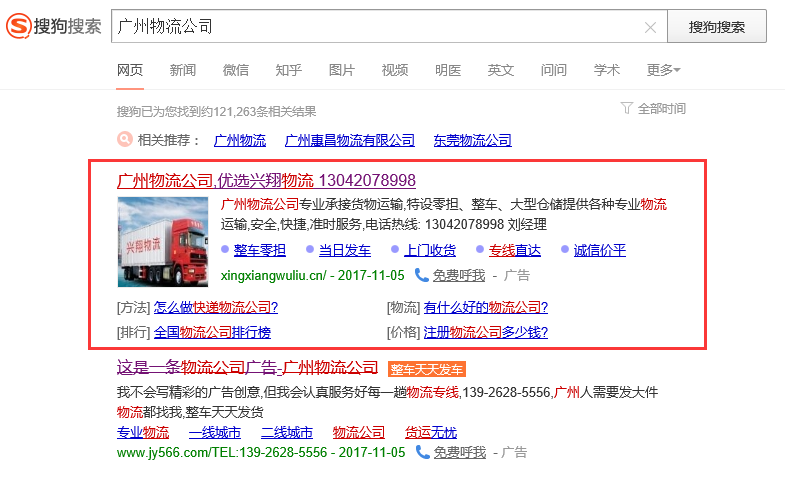Clear the search box with X icon
Screen dimensions: 785x488
[650, 27]
